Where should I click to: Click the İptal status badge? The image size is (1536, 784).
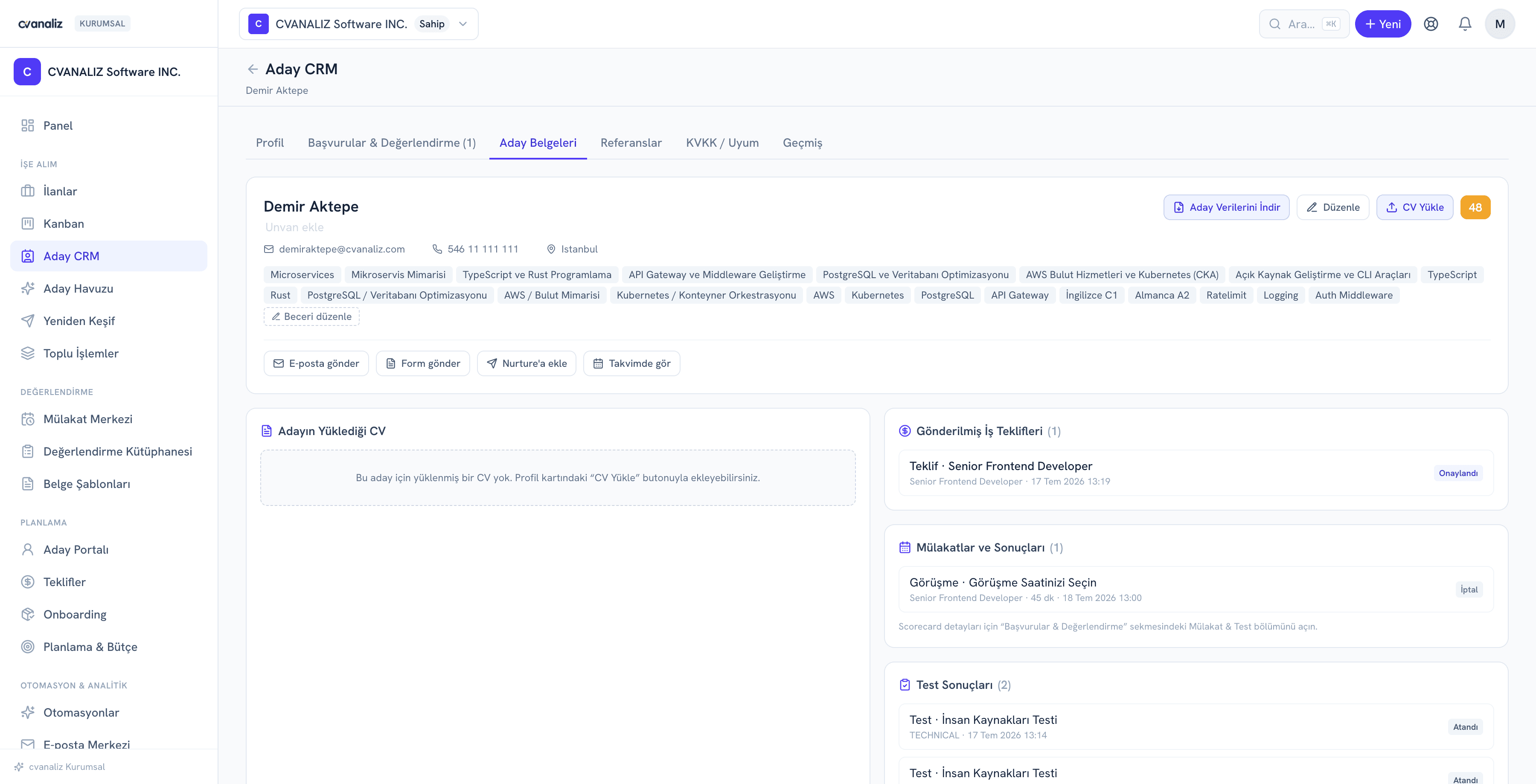click(x=1469, y=589)
